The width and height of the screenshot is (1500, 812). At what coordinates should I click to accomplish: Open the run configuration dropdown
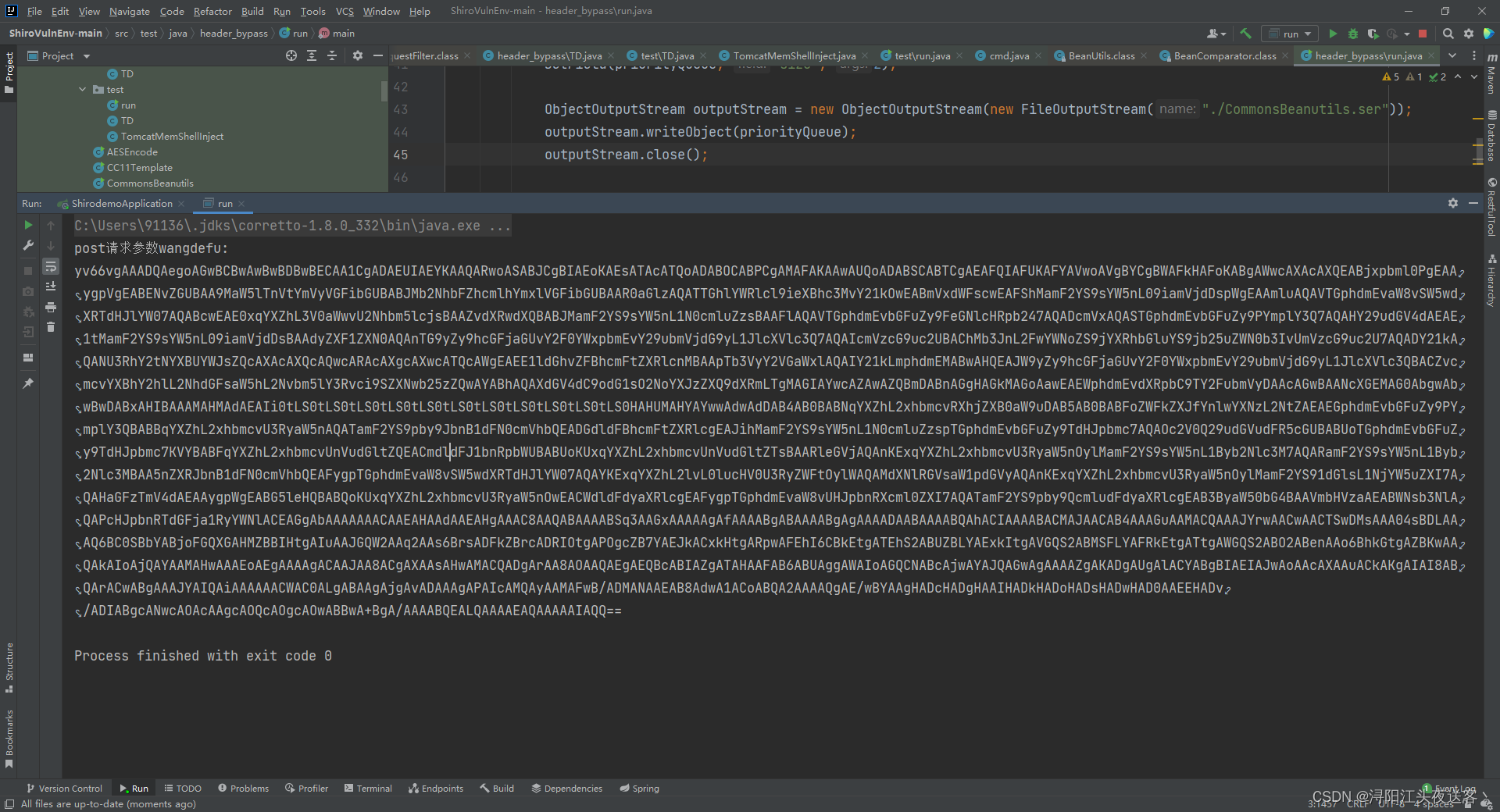1290,34
